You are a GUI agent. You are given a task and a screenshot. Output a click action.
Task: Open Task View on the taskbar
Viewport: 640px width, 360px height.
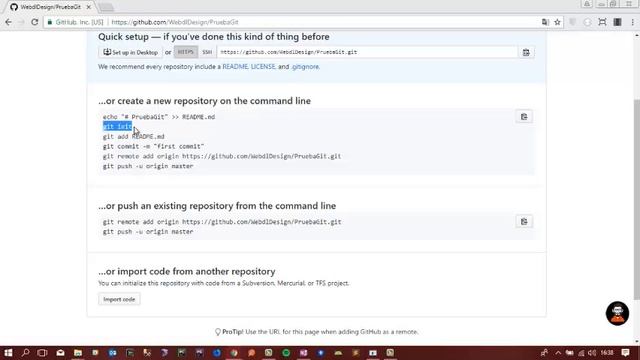pos(42,353)
